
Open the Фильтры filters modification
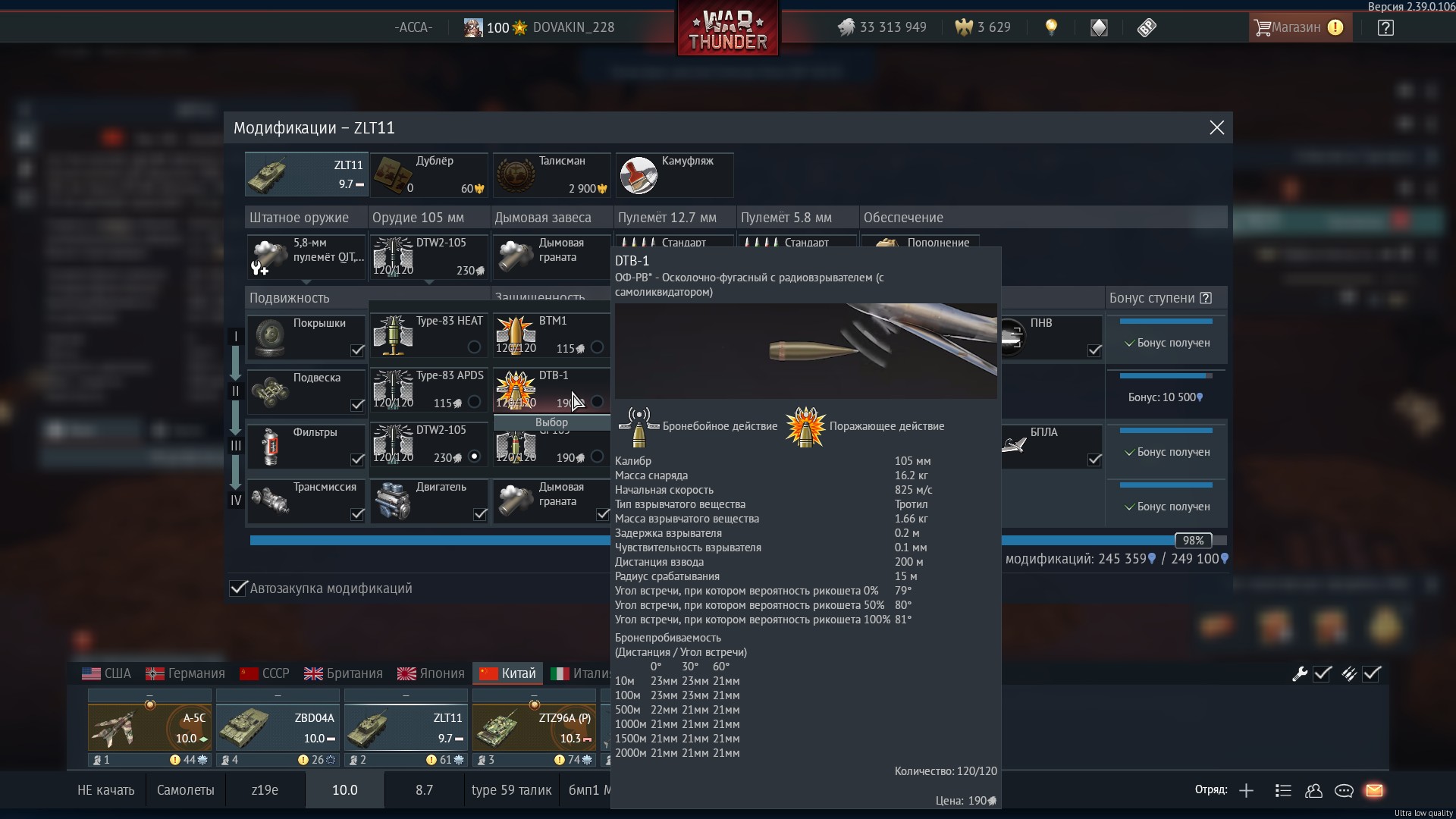point(306,447)
